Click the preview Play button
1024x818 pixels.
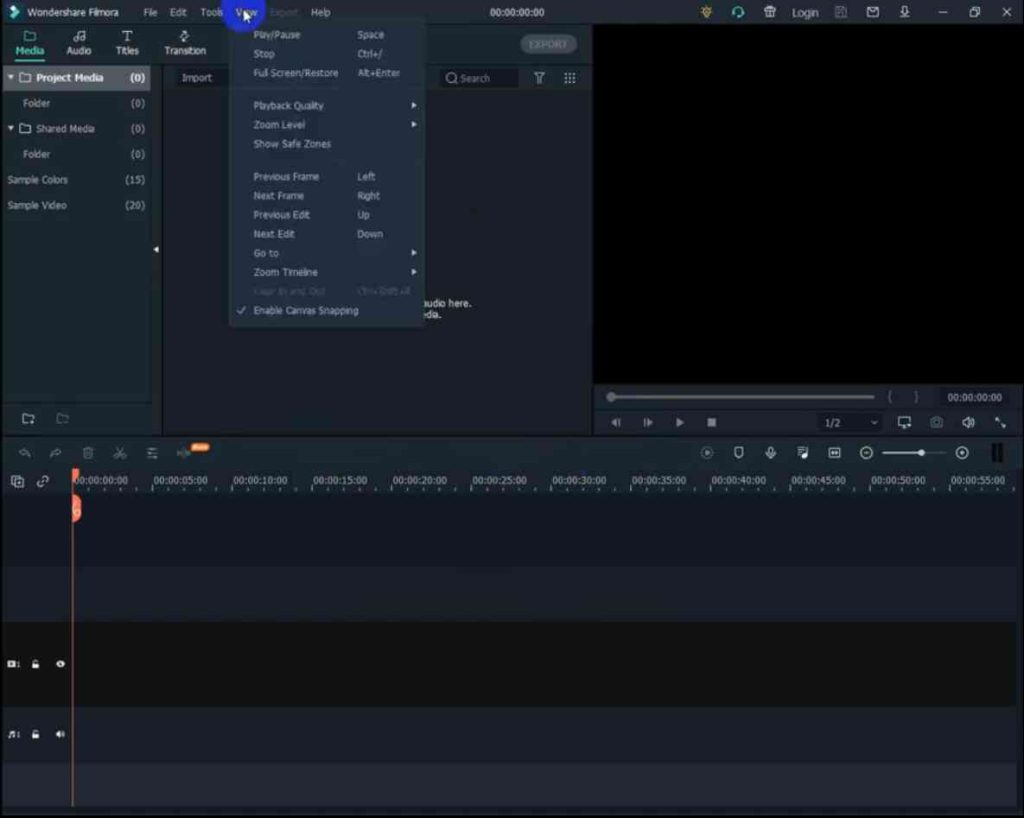point(680,423)
